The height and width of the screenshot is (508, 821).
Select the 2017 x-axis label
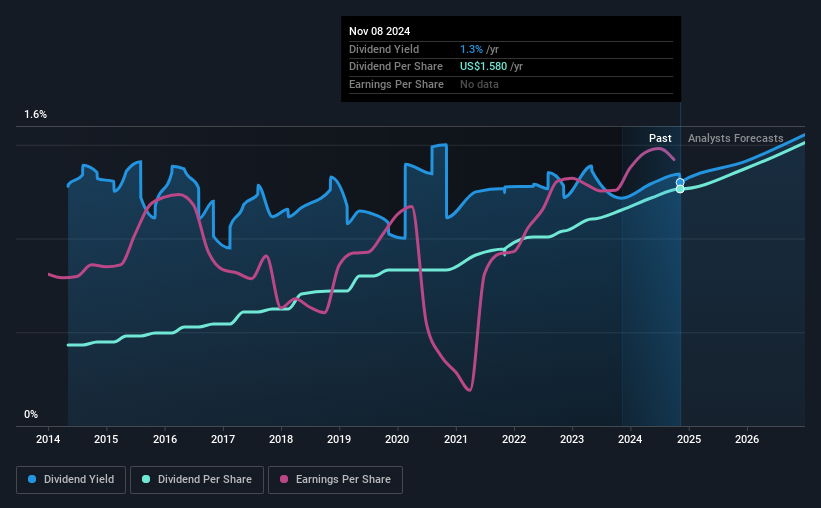223,439
